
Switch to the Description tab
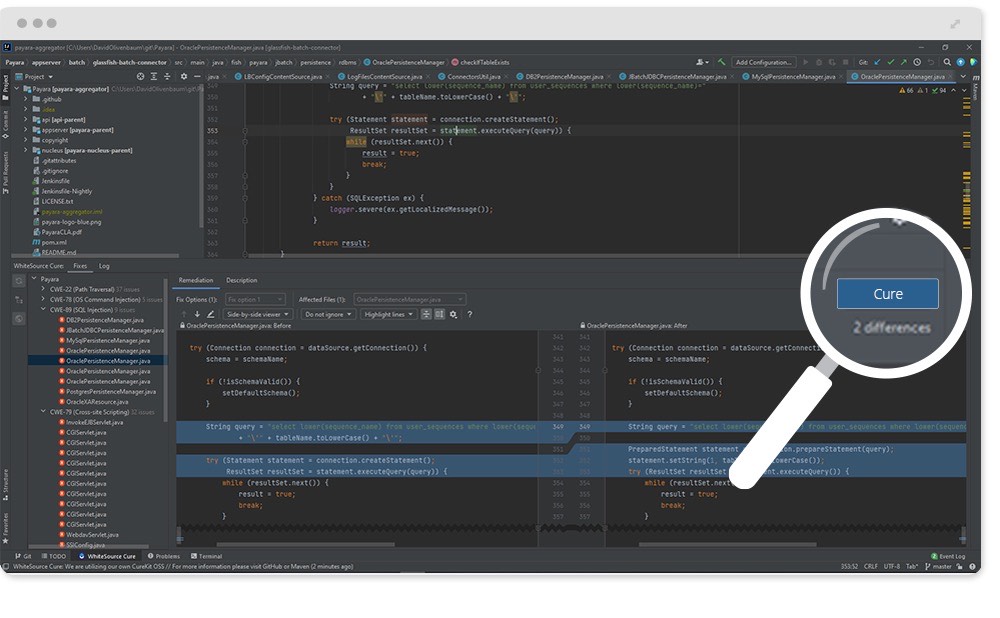pyautogui.click(x=242, y=280)
